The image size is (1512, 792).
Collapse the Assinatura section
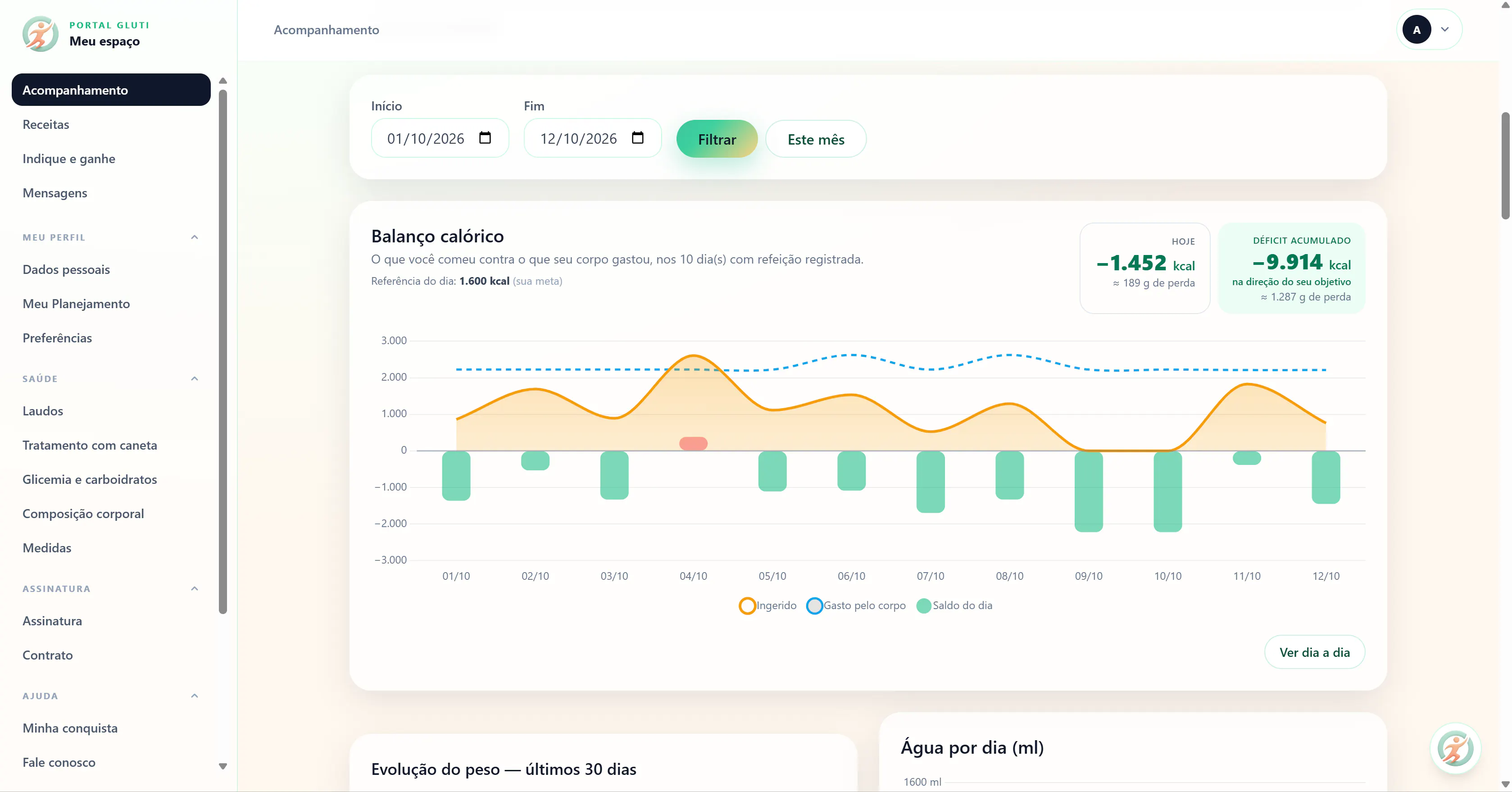pos(195,588)
